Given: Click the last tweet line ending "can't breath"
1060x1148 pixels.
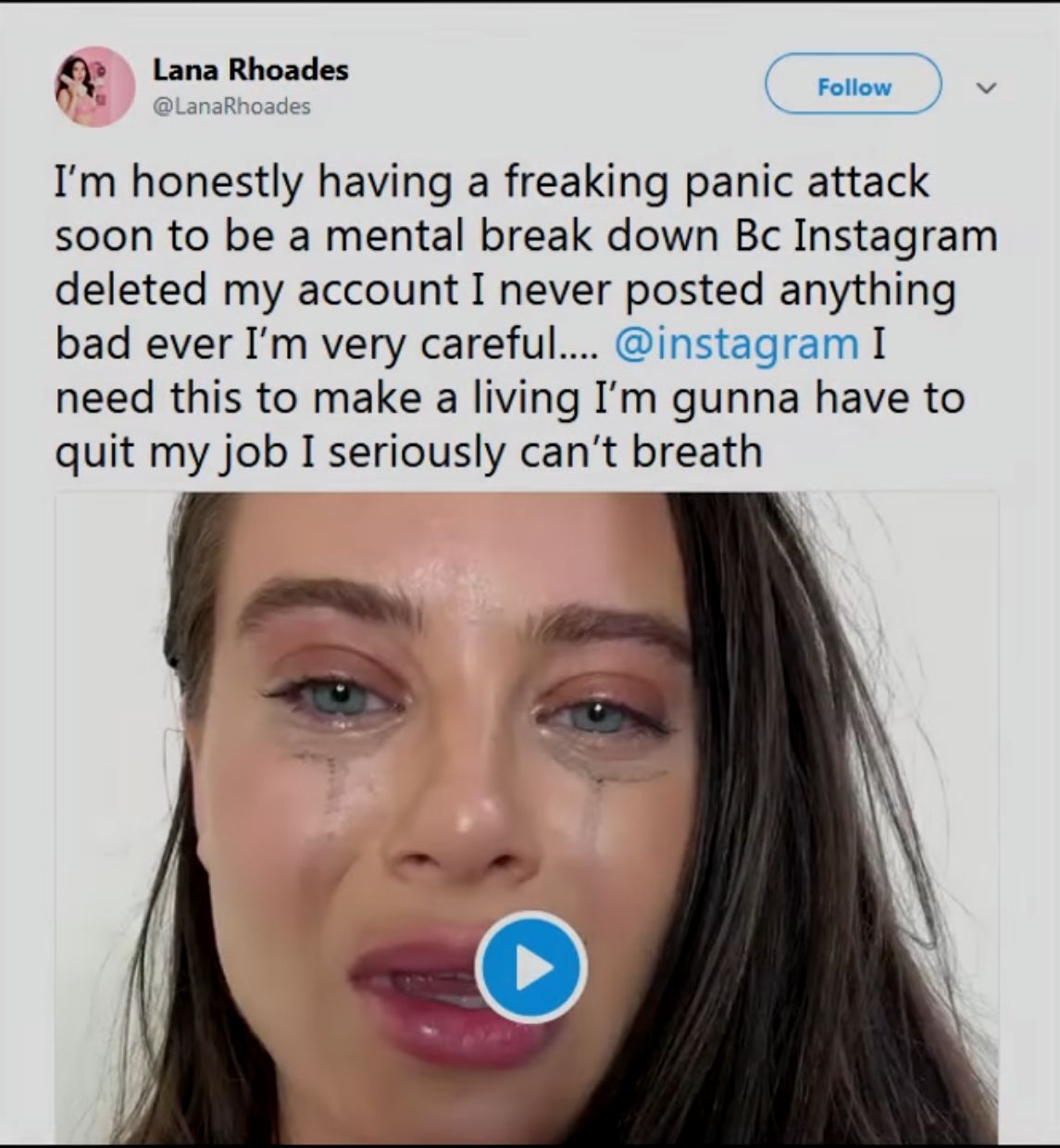Looking at the screenshot, I should (x=407, y=452).
